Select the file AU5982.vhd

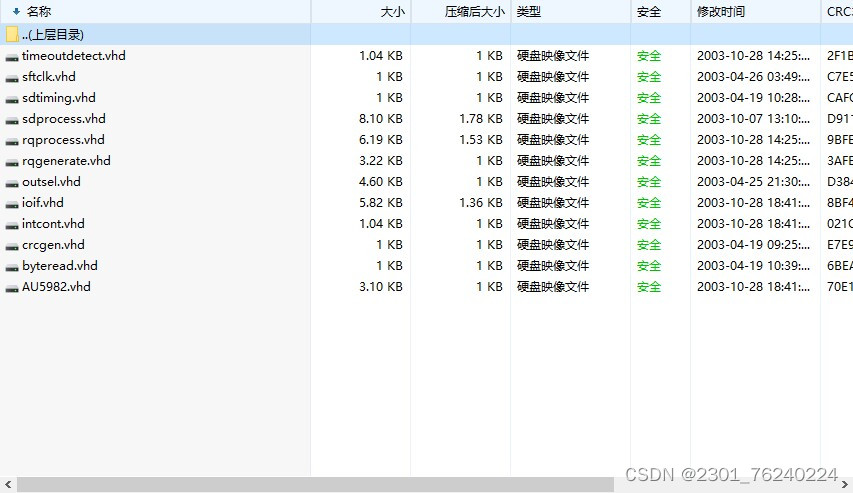[56, 287]
